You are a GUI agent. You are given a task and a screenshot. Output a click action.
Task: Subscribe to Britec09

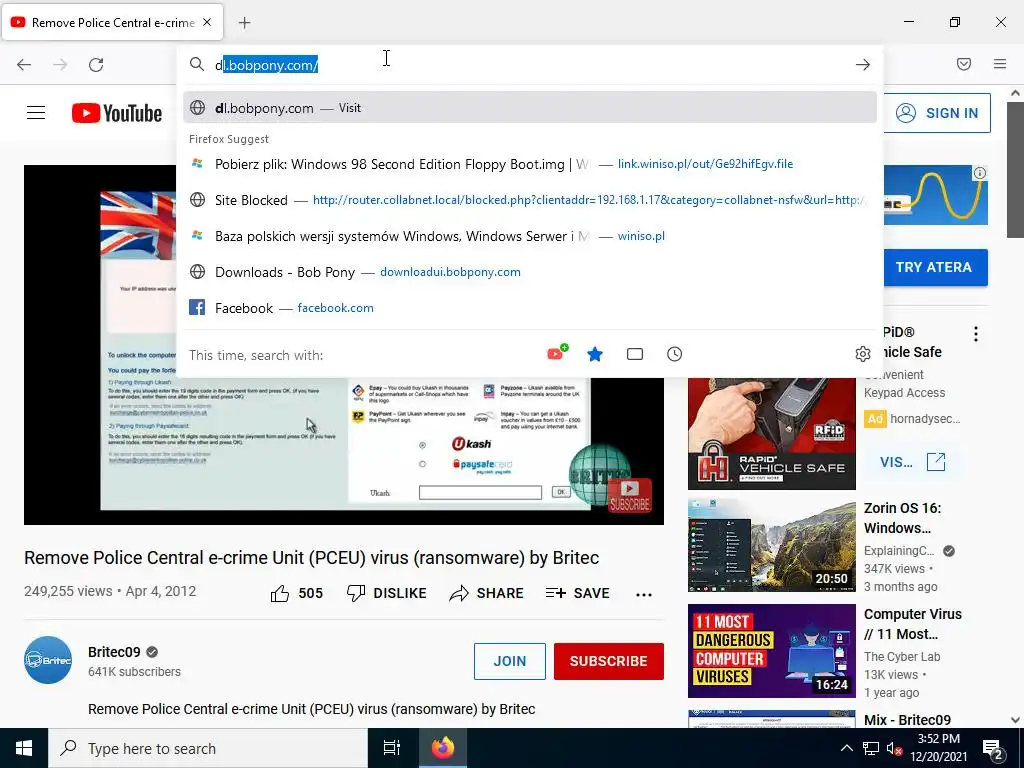(x=609, y=661)
